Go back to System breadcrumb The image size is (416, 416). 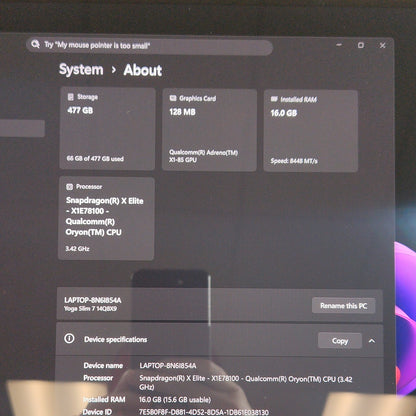pos(81,70)
